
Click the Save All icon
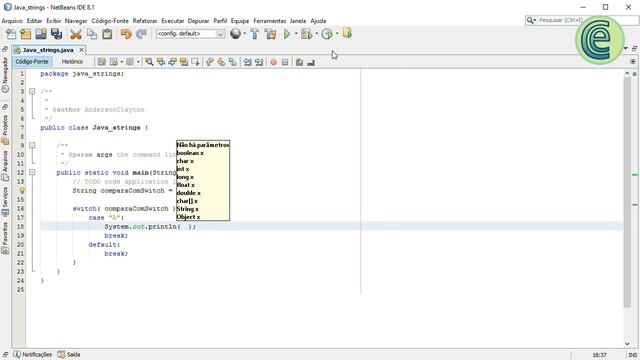56,34
